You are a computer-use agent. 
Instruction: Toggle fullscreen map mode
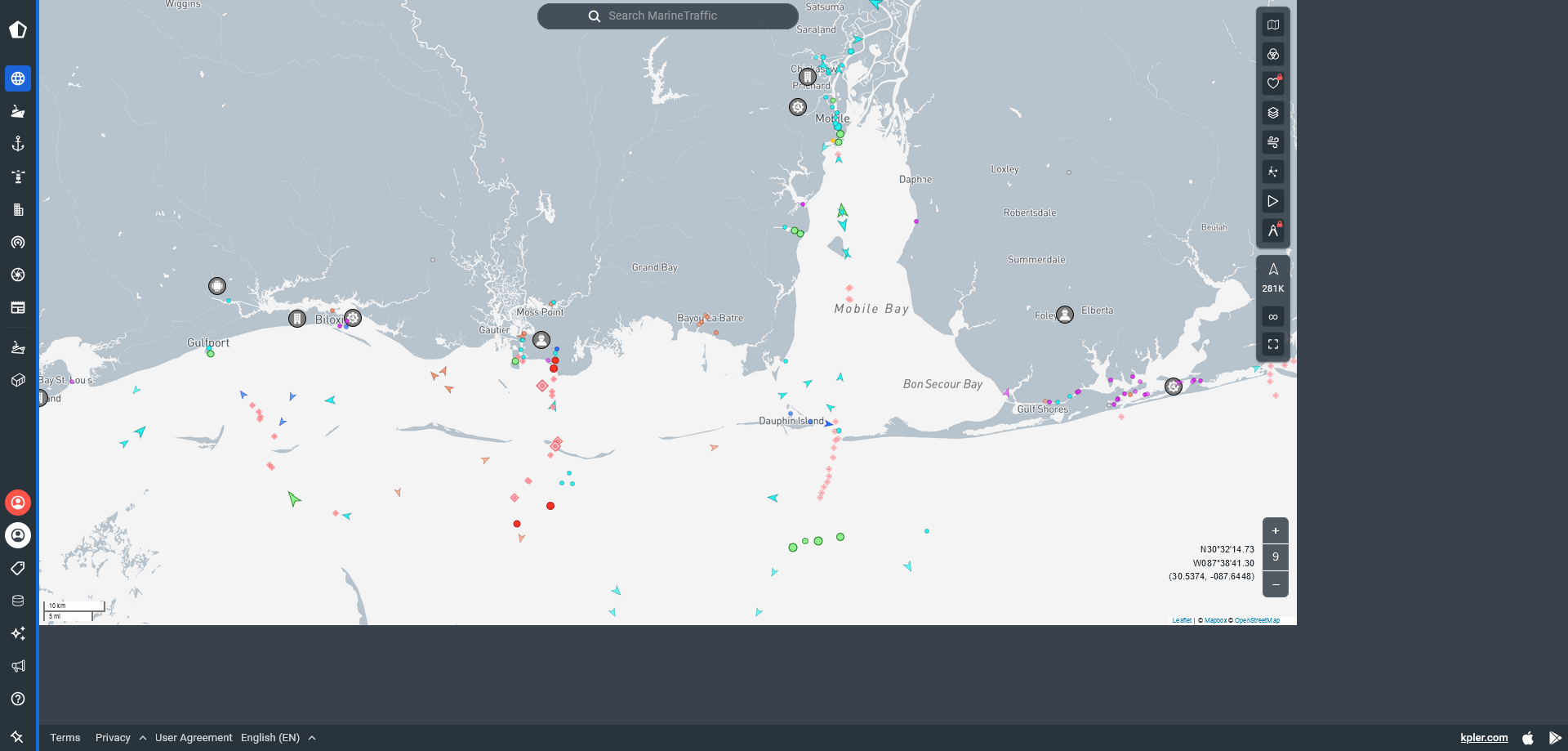click(x=1273, y=344)
